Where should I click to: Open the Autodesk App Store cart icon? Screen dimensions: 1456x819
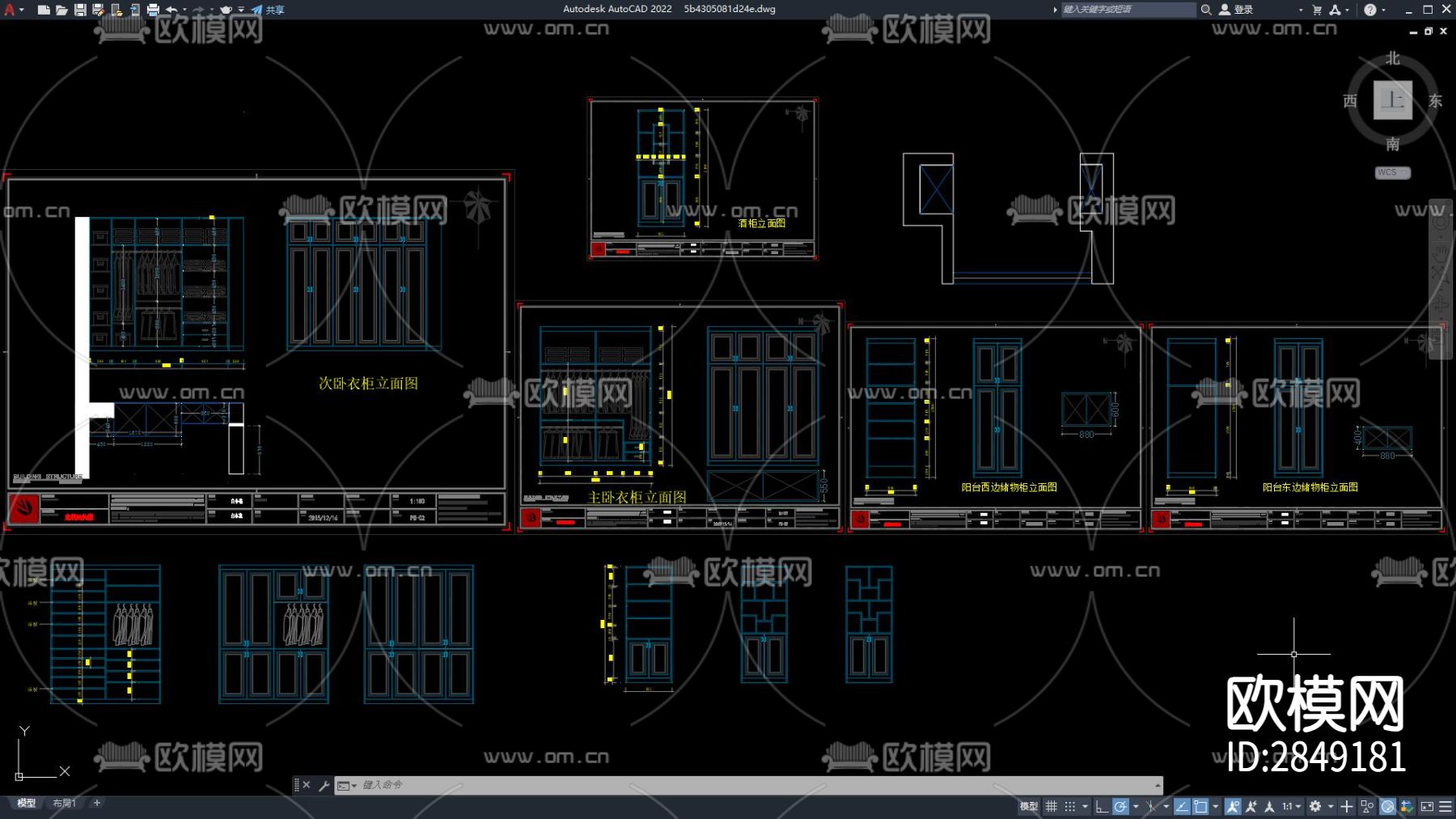pyautogui.click(x=1317, y=10)
